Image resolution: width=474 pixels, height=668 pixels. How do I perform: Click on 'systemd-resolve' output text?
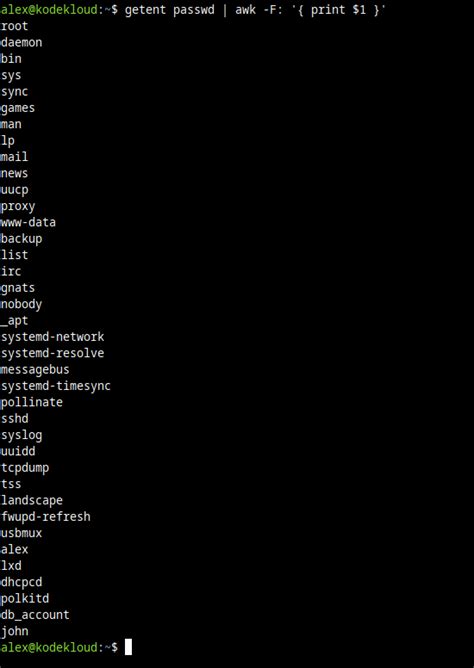click(52, 353)
